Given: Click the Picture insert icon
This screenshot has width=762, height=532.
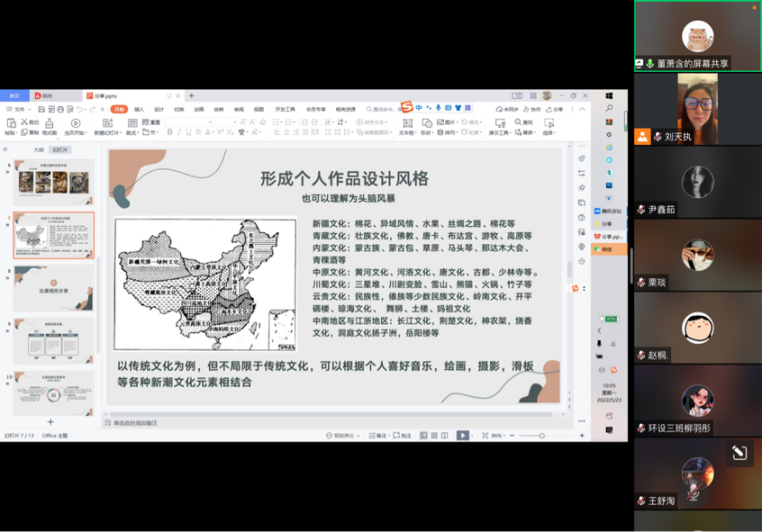Looking at the screenshot, I should tap(449, 123).
